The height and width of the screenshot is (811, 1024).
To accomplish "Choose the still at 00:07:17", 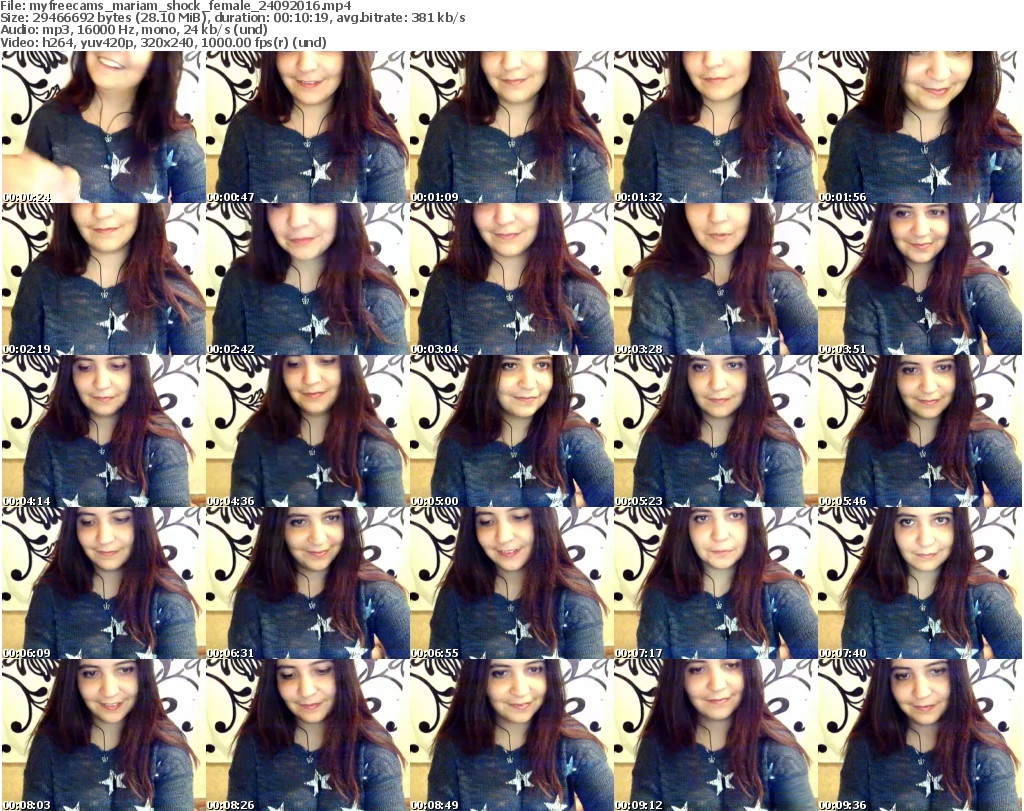I will coord(716,583).
